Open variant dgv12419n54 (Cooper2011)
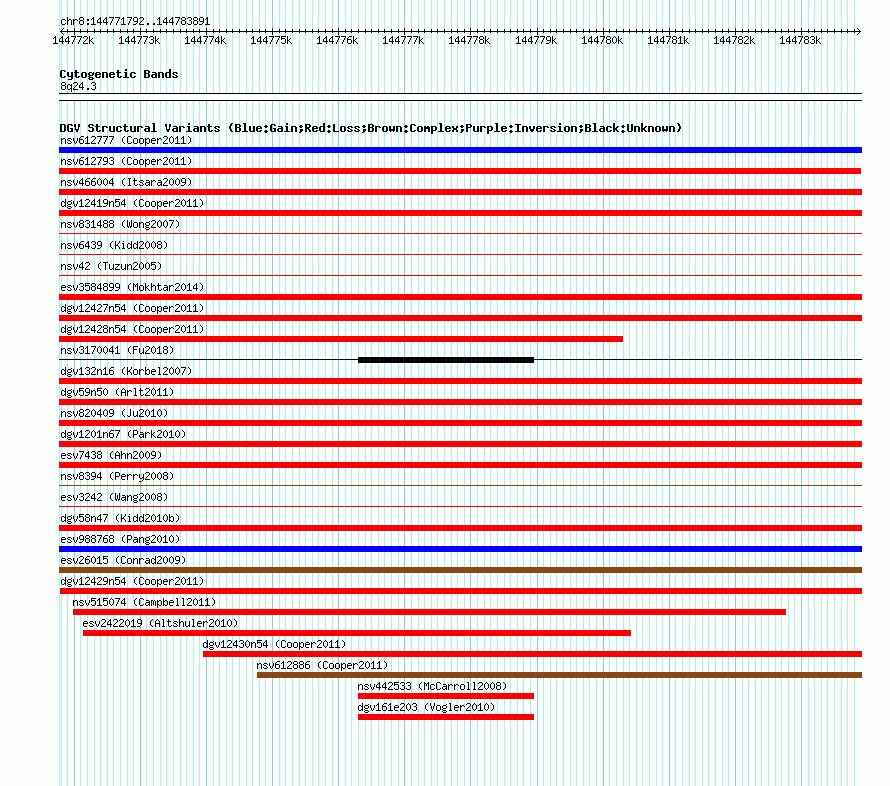890x786 pixels. click(132, 203)
